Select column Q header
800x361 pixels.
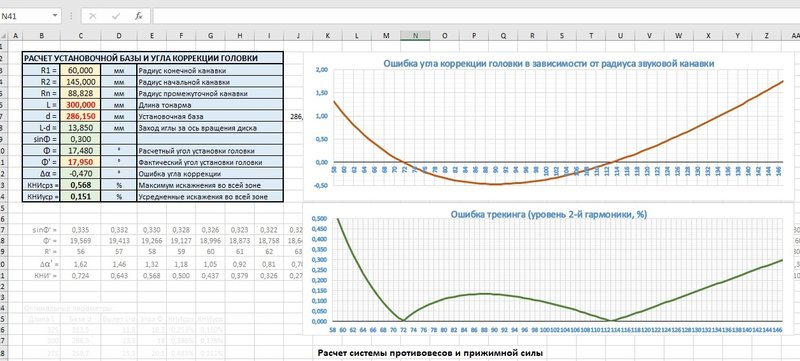point(504,36)
